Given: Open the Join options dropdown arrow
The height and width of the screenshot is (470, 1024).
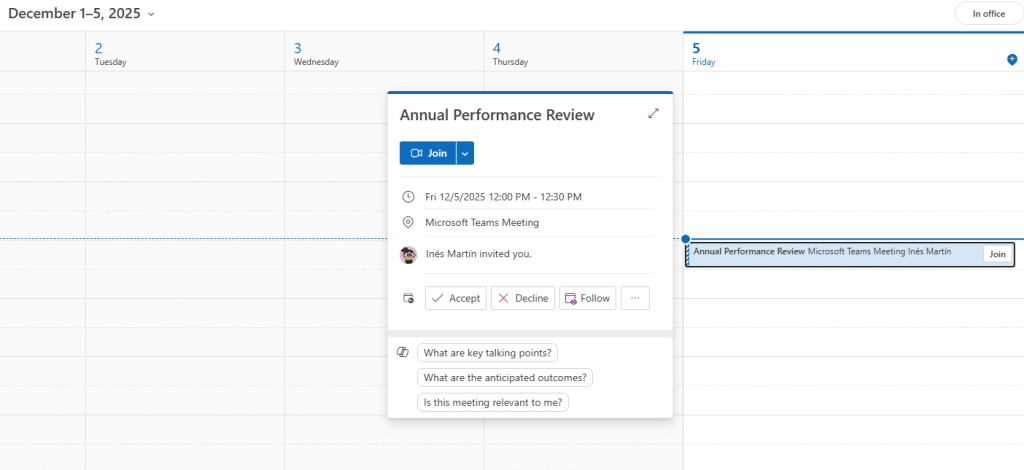Looking at the screenshot, I should click(x=465, y=153).
